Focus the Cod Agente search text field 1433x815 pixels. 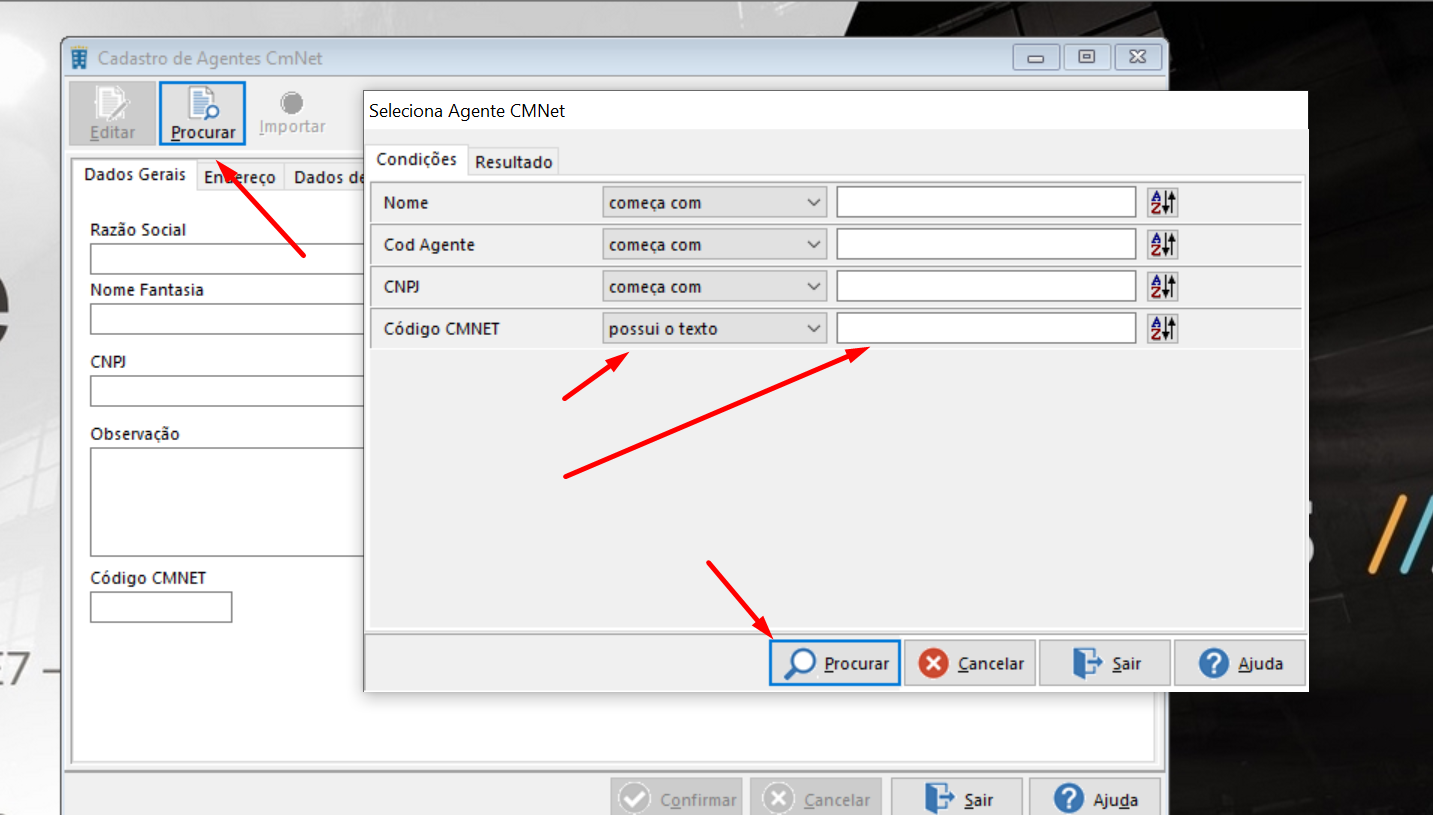[x=986, y=245]
